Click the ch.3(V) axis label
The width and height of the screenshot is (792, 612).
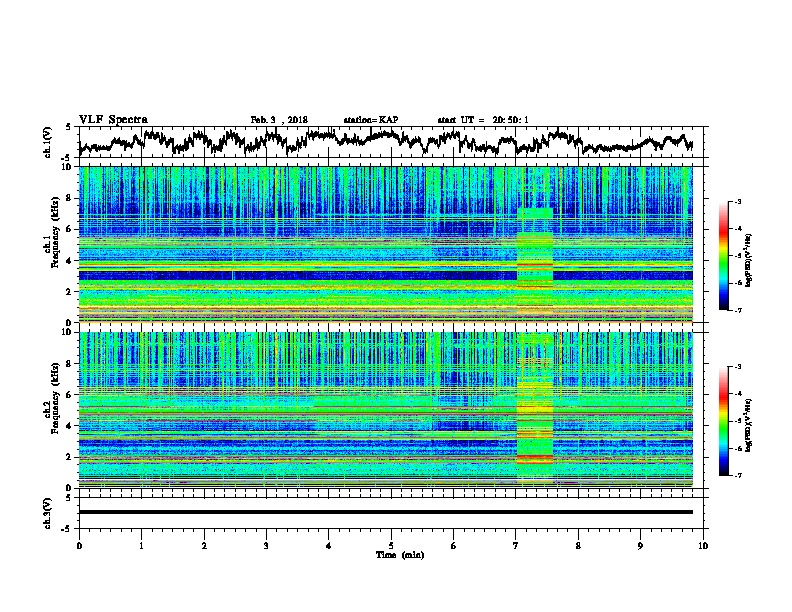(48, 513)
